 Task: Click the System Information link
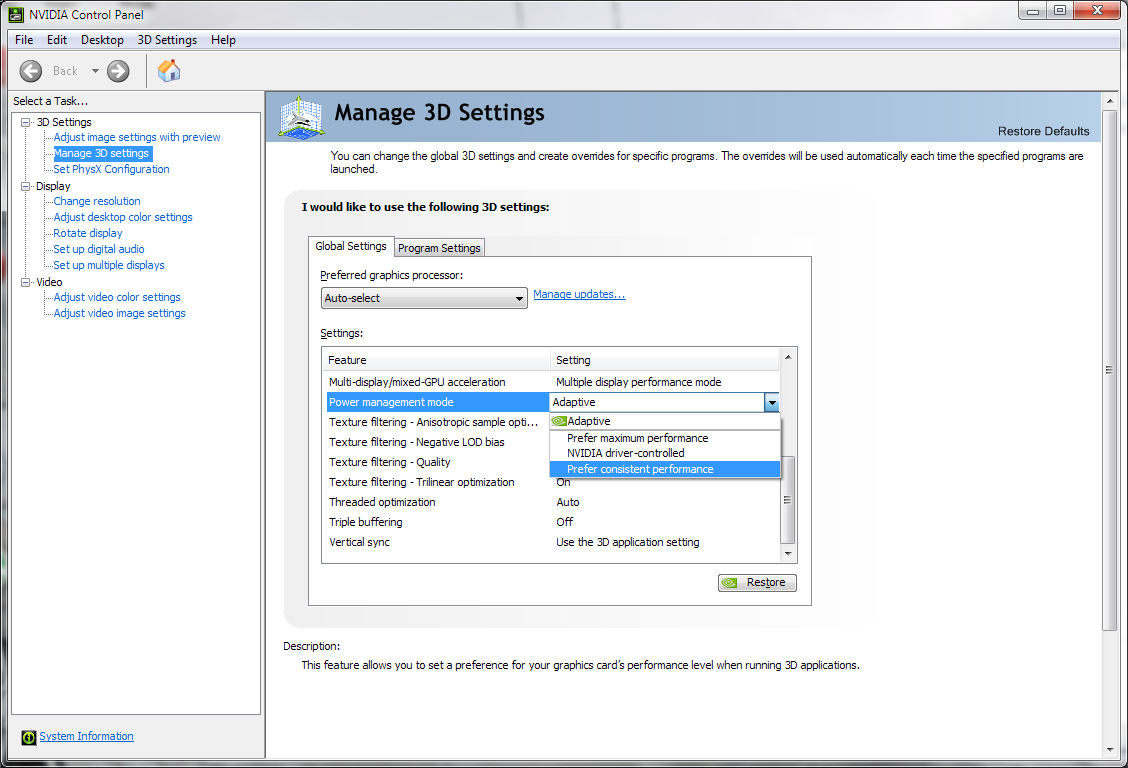click(x=86, y=736)
